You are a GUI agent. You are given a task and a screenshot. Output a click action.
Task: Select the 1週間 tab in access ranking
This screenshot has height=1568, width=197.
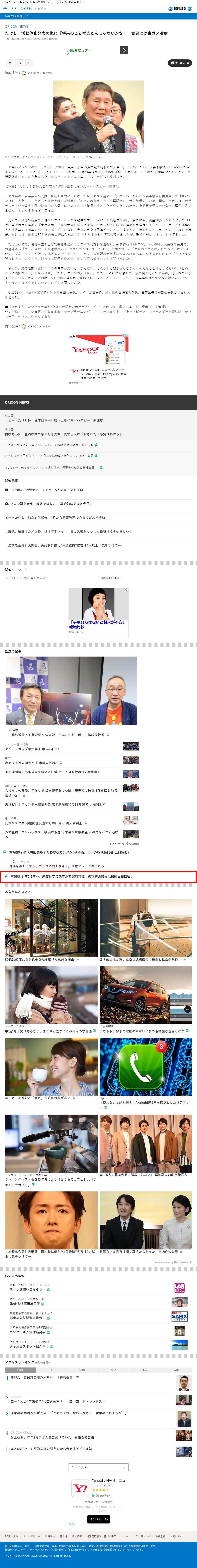(83, 1370)
